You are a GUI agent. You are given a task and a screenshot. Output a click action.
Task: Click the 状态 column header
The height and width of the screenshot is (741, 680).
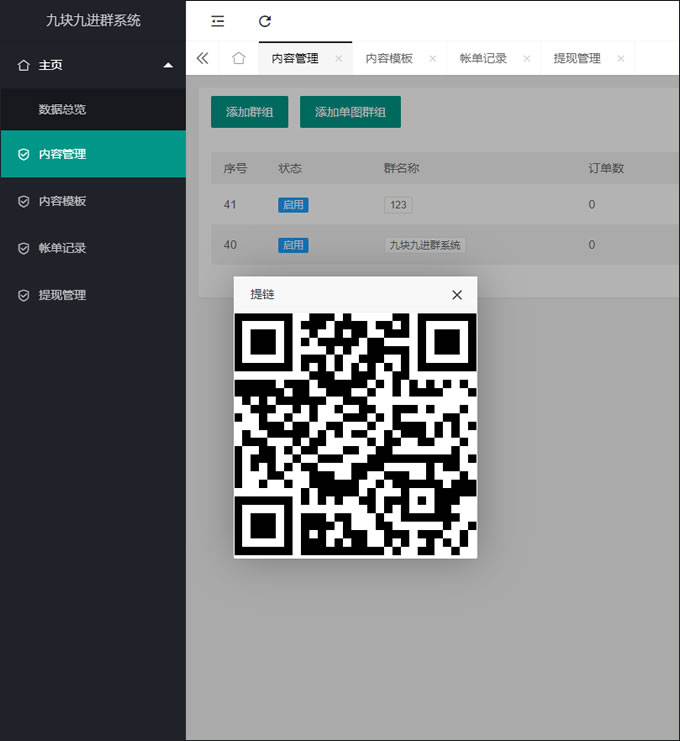click(x=290, y=168)
